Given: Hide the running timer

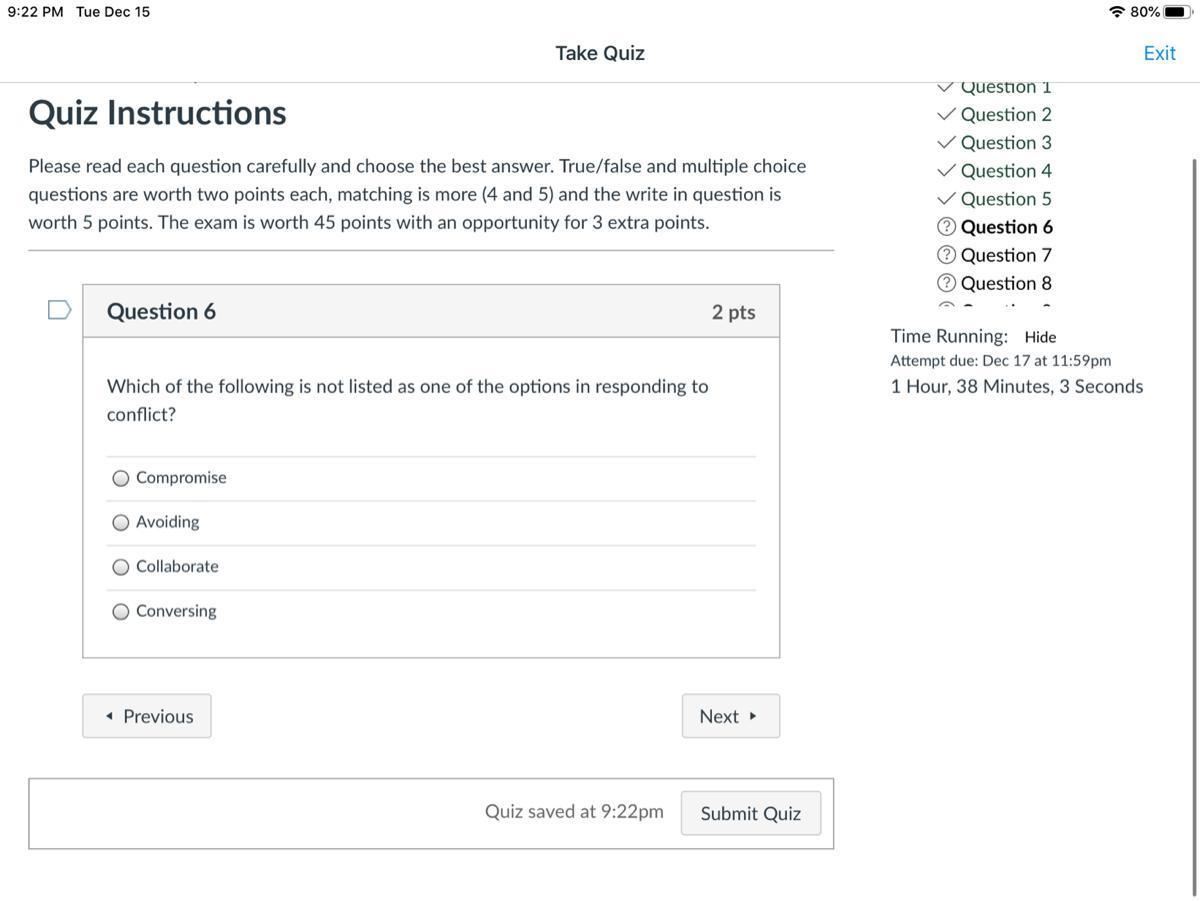Looking at the screenshot, I should point(1040,338).
